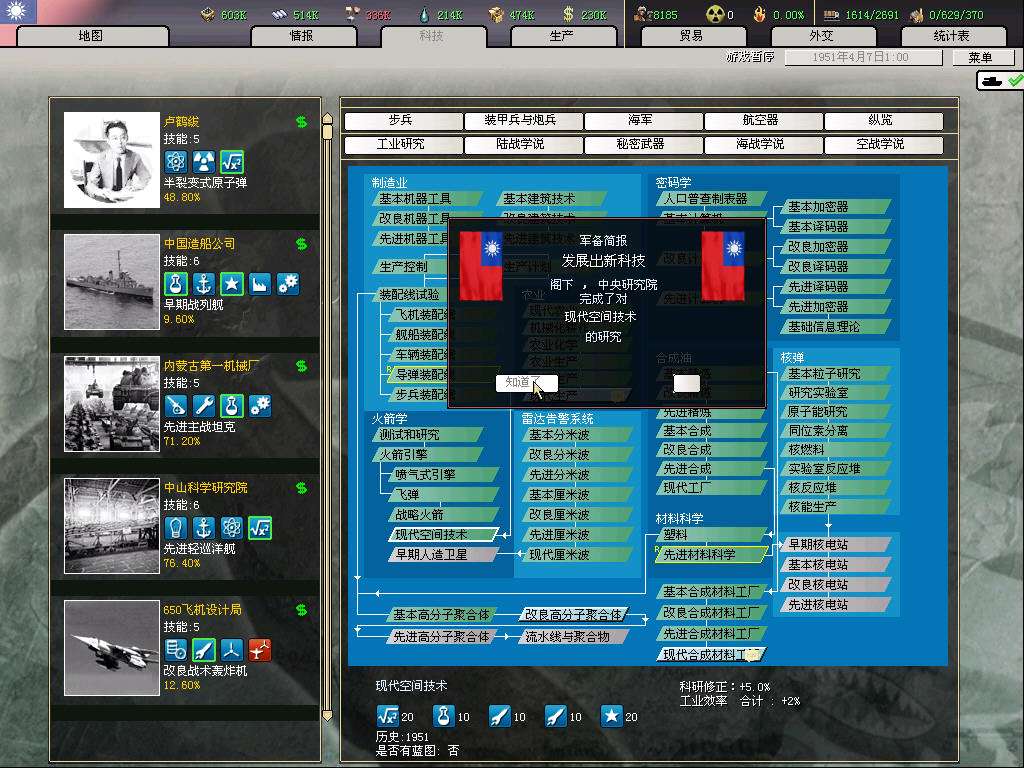Click 中国造船公司's gears mechanics skill icon
1024x768 pixels.
coord(288,283)
